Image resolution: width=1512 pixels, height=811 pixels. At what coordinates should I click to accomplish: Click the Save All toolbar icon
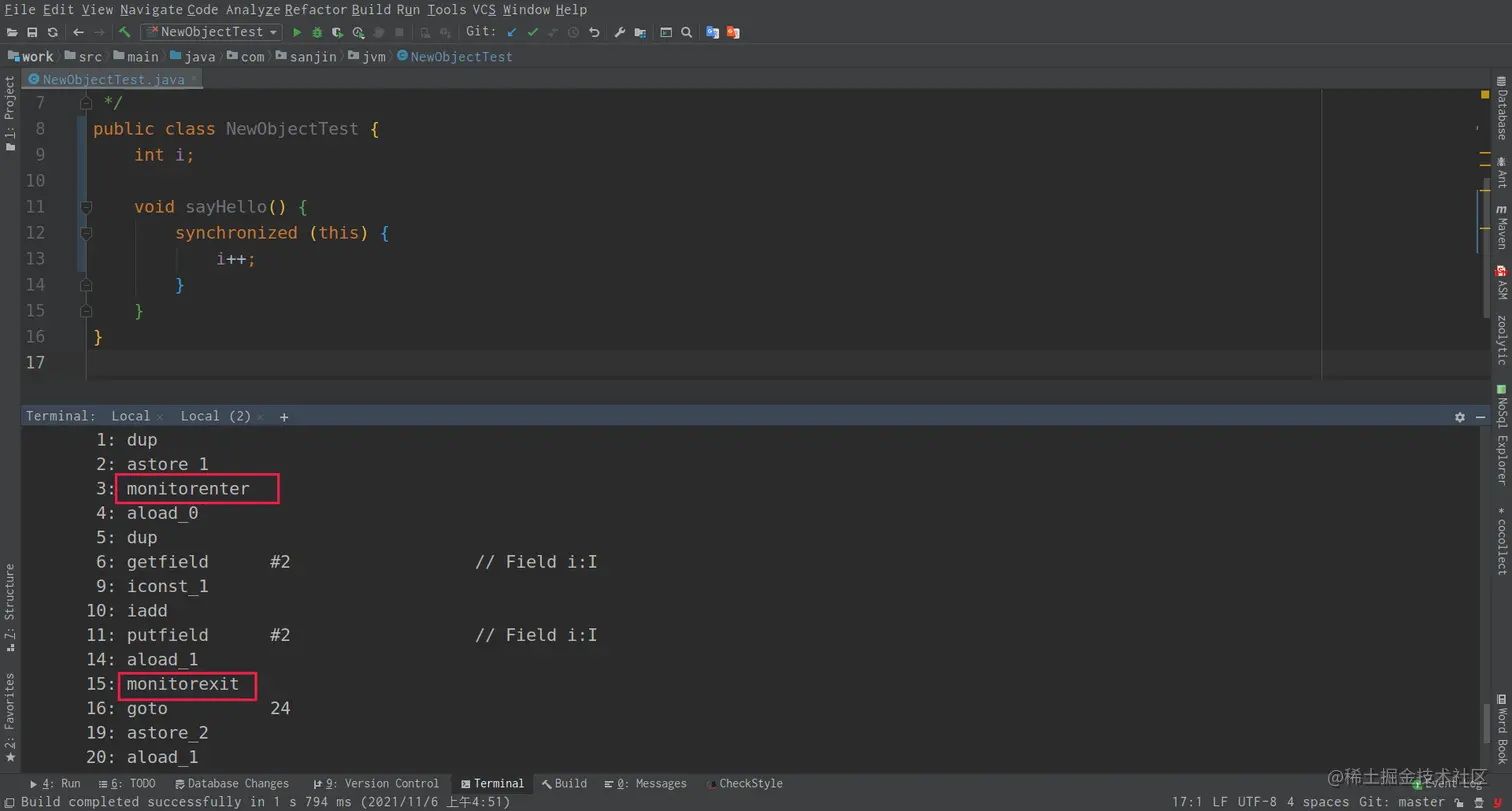click(x=32, y=32)
